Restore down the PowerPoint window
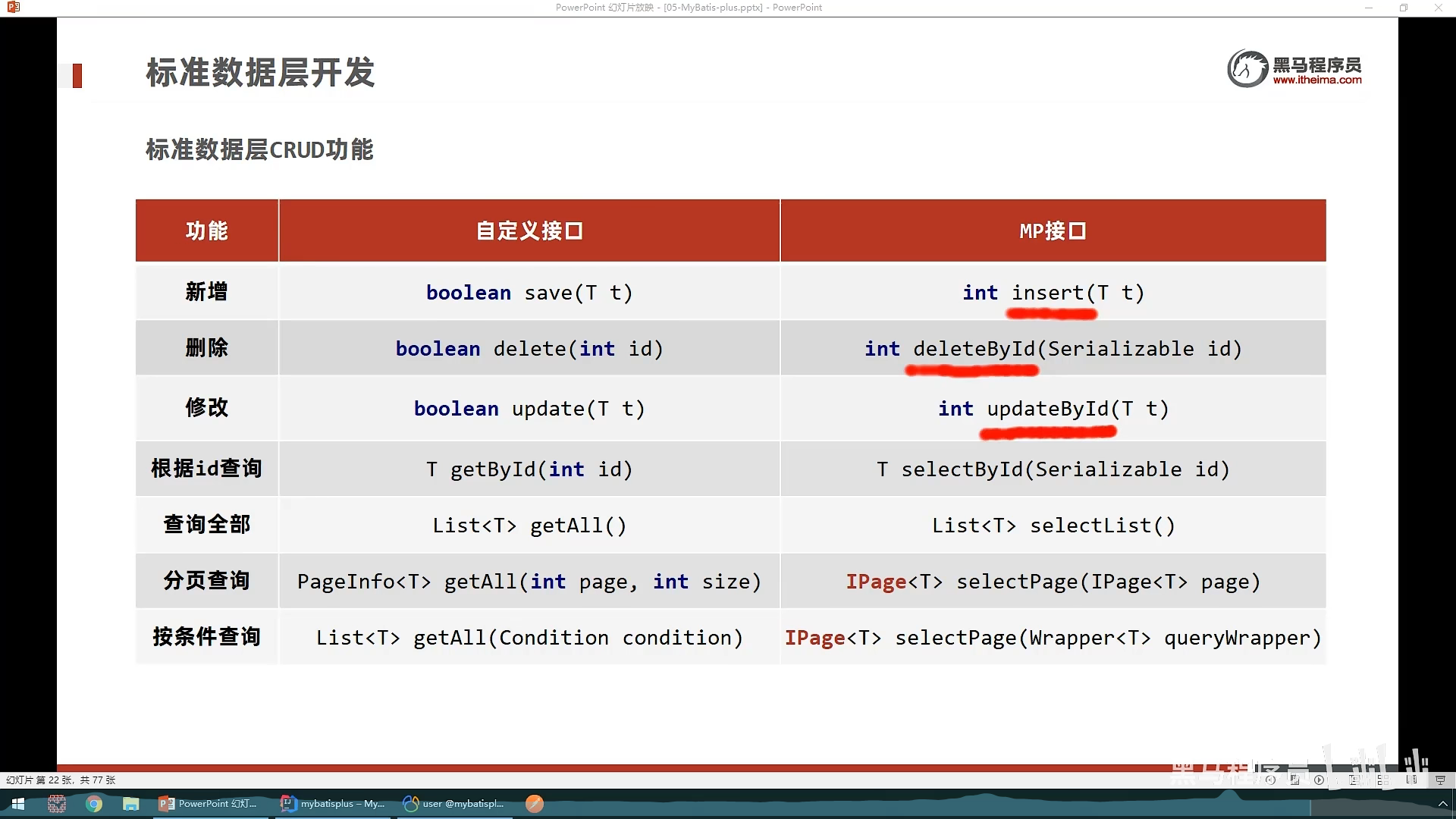Viewport: 1456px width, 819px height. (x=1403, y=8)
